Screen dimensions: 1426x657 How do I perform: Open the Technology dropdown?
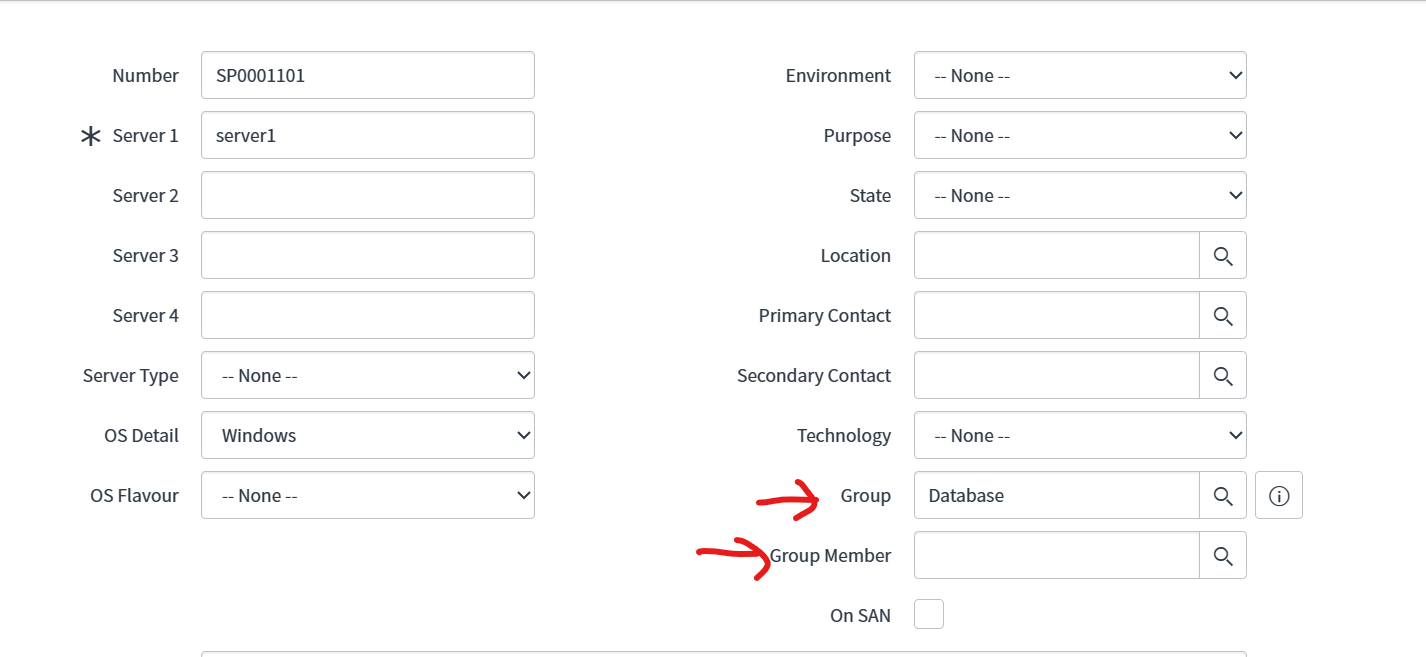tap(1080, 435)
